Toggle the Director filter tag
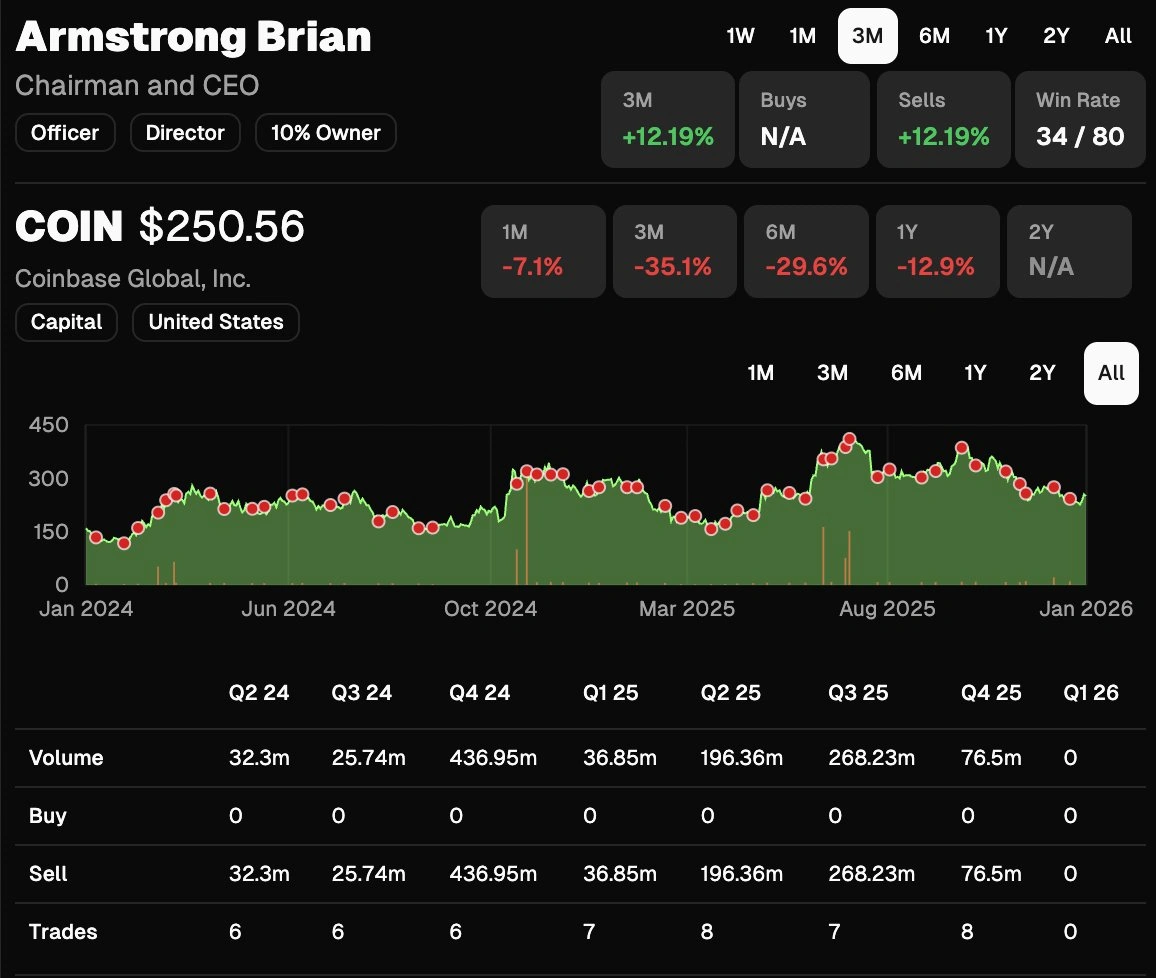 (185, 132)
